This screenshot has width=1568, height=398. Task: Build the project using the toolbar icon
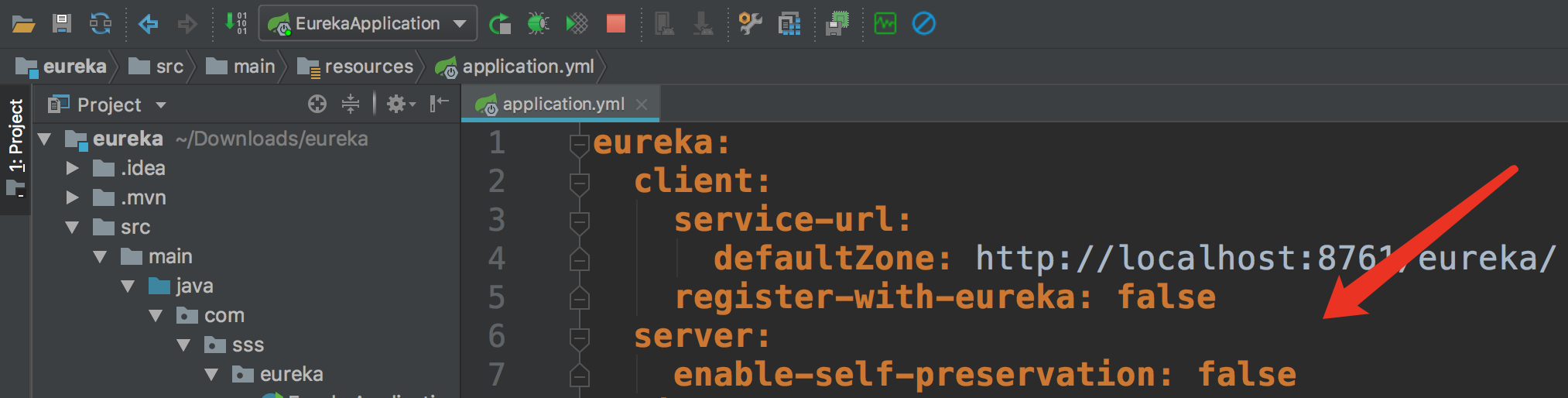tap(235, 23)
